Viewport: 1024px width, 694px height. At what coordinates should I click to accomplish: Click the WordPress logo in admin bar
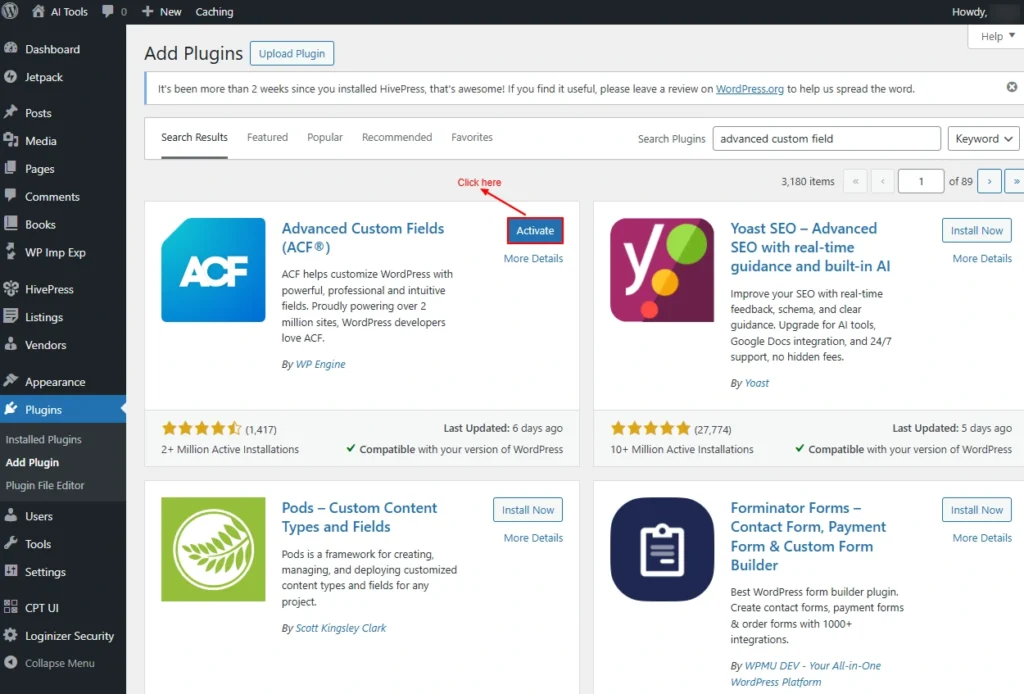(13, 12)
